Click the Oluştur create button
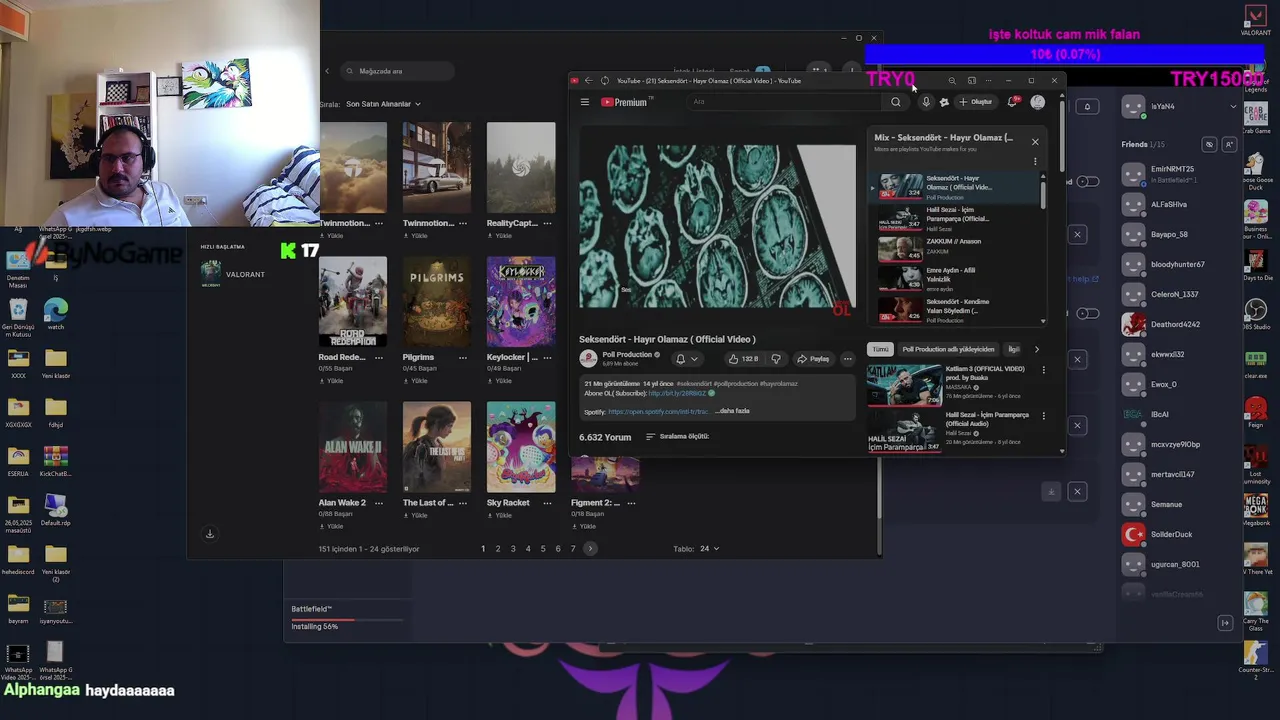 [x=976, y=102]
